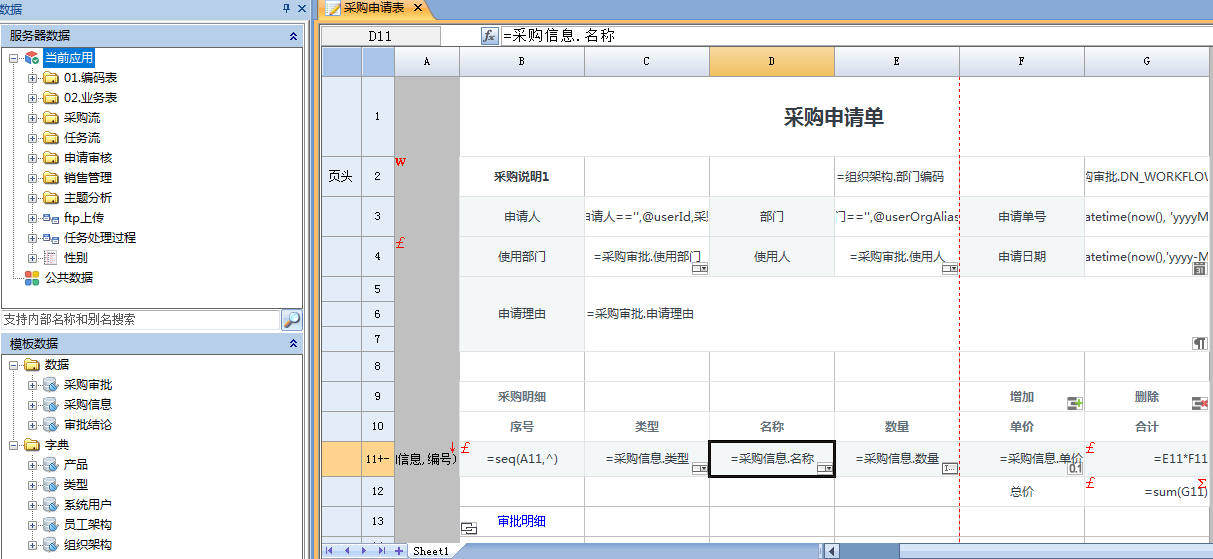The width and height of the screenshot is (1213, 559).
Task: Click the fx formula function button
Action: point(489,35)
